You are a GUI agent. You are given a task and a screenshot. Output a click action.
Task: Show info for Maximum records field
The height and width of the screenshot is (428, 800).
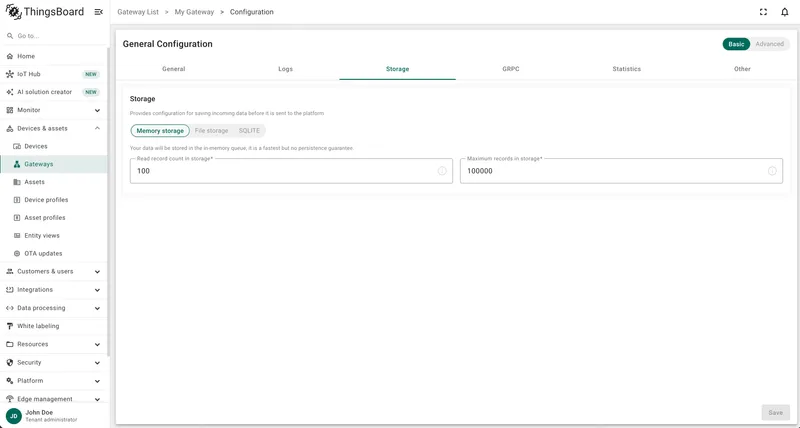772,171
